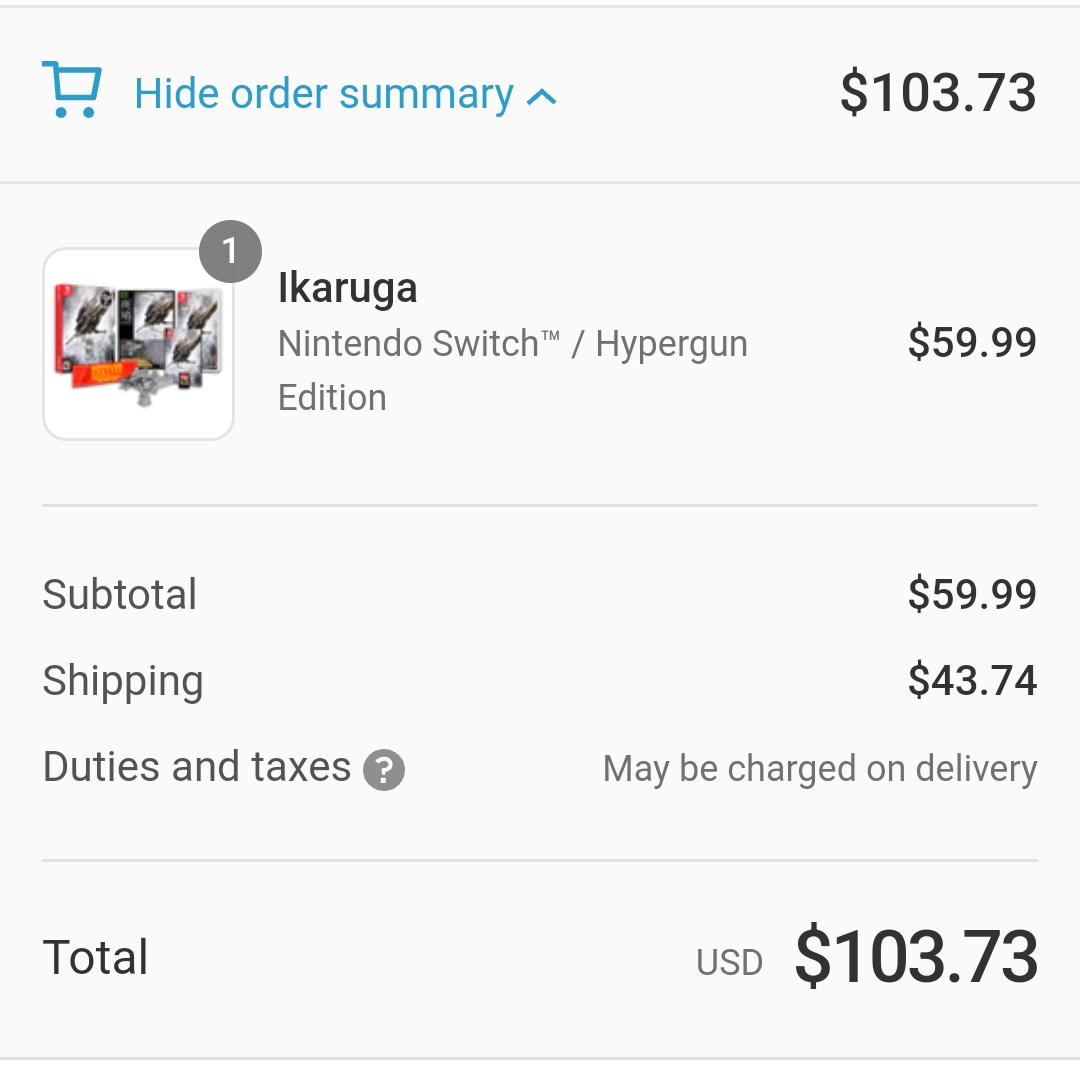
Task: Click the Shipping label
Action: pos(122,682)
